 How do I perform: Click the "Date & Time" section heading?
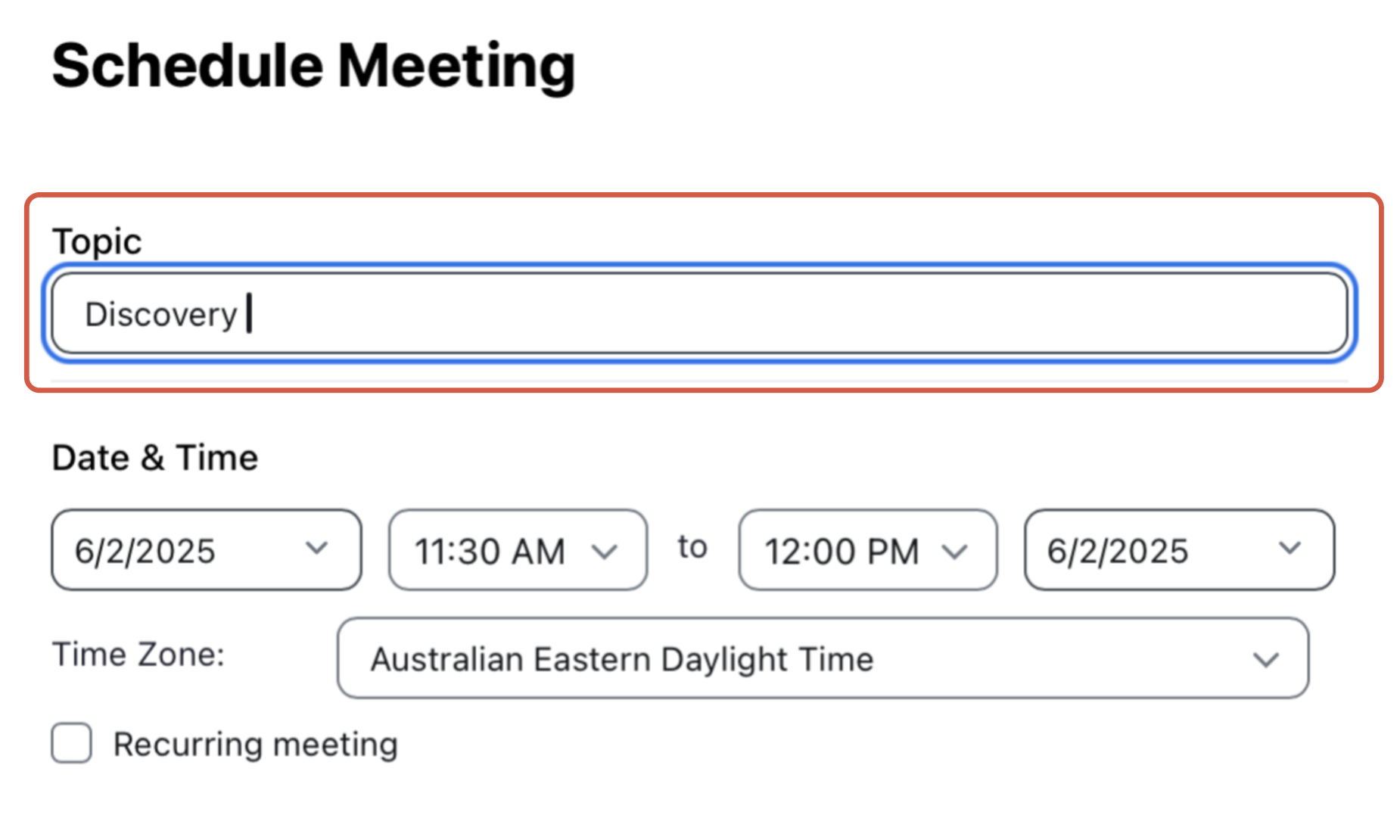[155, 458]
